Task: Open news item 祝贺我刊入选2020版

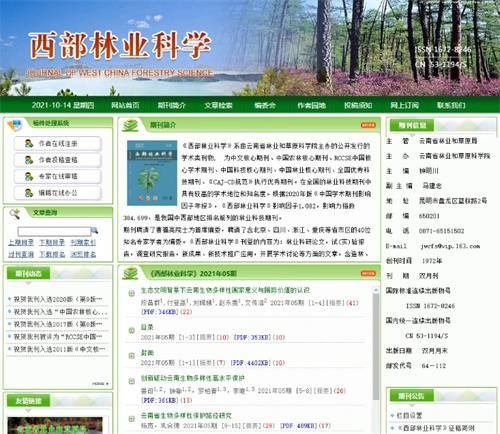Action: coord(58,299)
